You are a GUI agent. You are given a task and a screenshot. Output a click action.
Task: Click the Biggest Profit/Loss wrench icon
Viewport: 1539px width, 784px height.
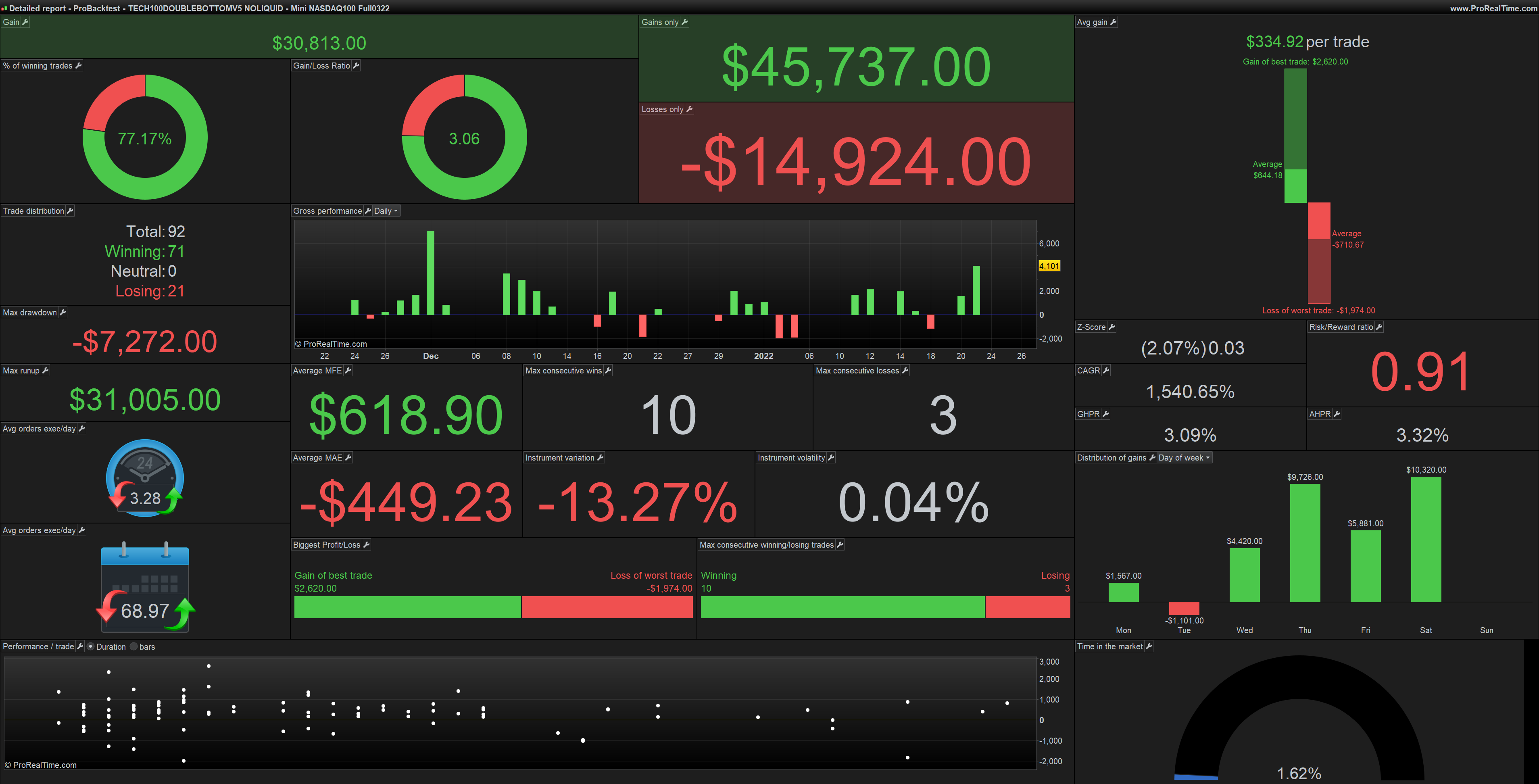tap(367, 545)
